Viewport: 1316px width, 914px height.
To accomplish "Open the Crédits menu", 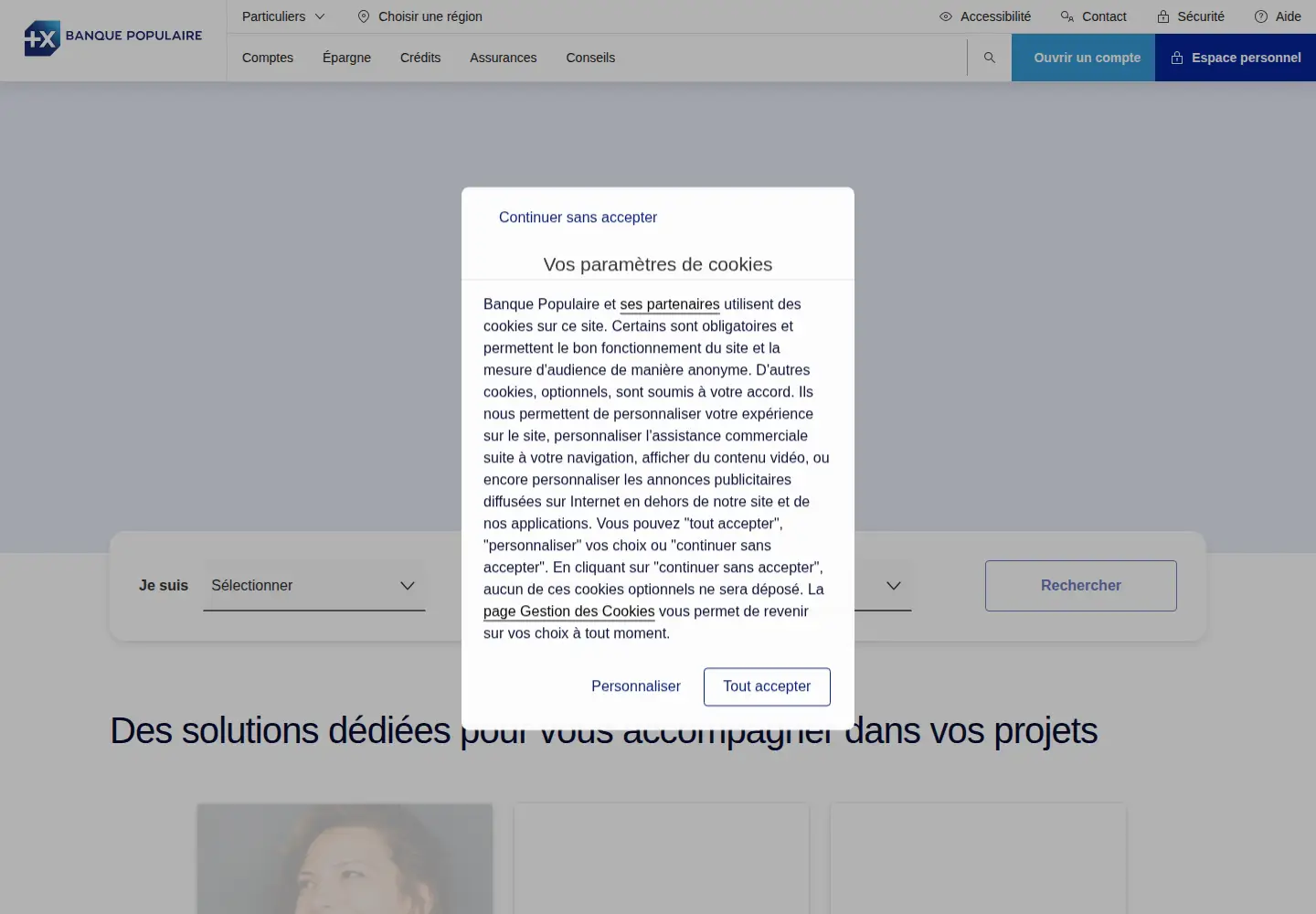I will point(420,58).
